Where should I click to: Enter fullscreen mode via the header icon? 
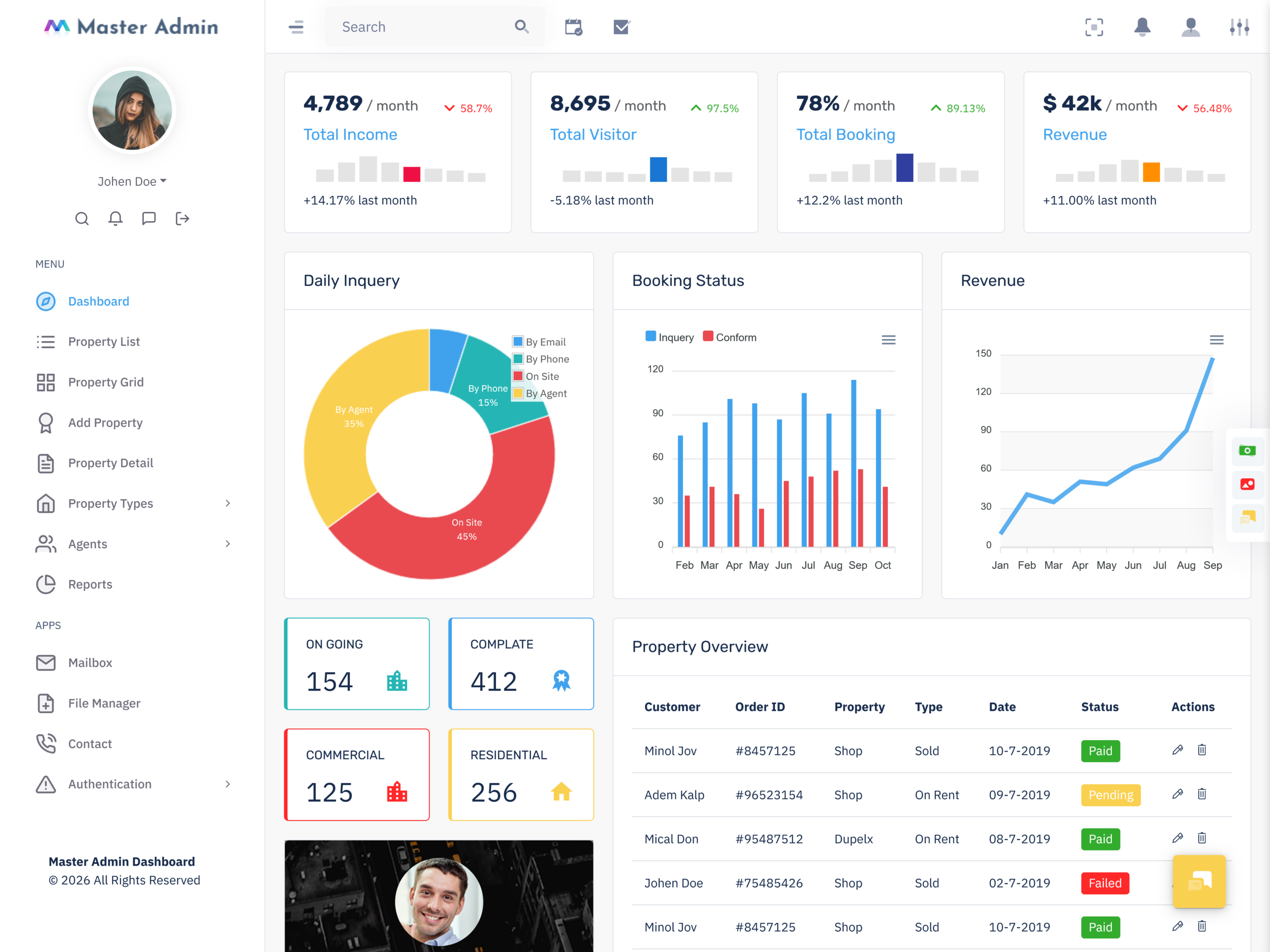[1094, 27]
